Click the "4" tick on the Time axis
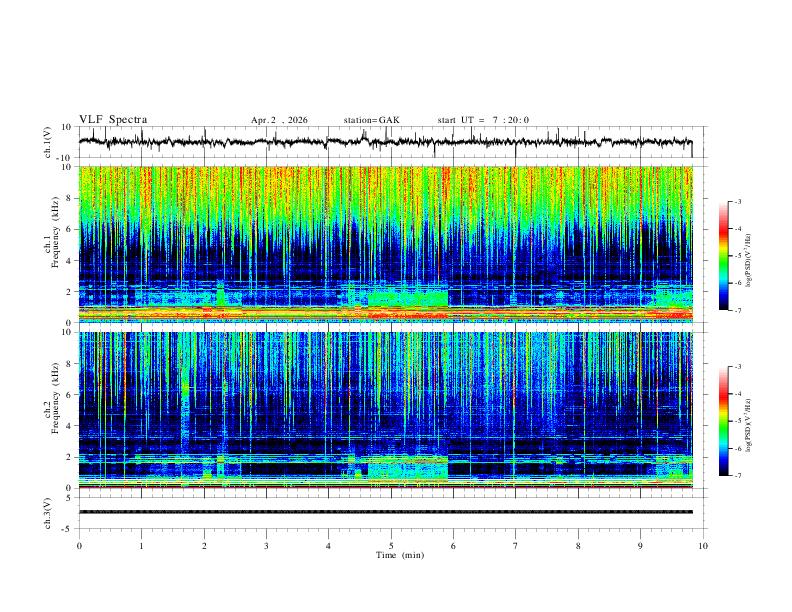The width and height of the screenshot is (792, 612). (x=329, y=546)
